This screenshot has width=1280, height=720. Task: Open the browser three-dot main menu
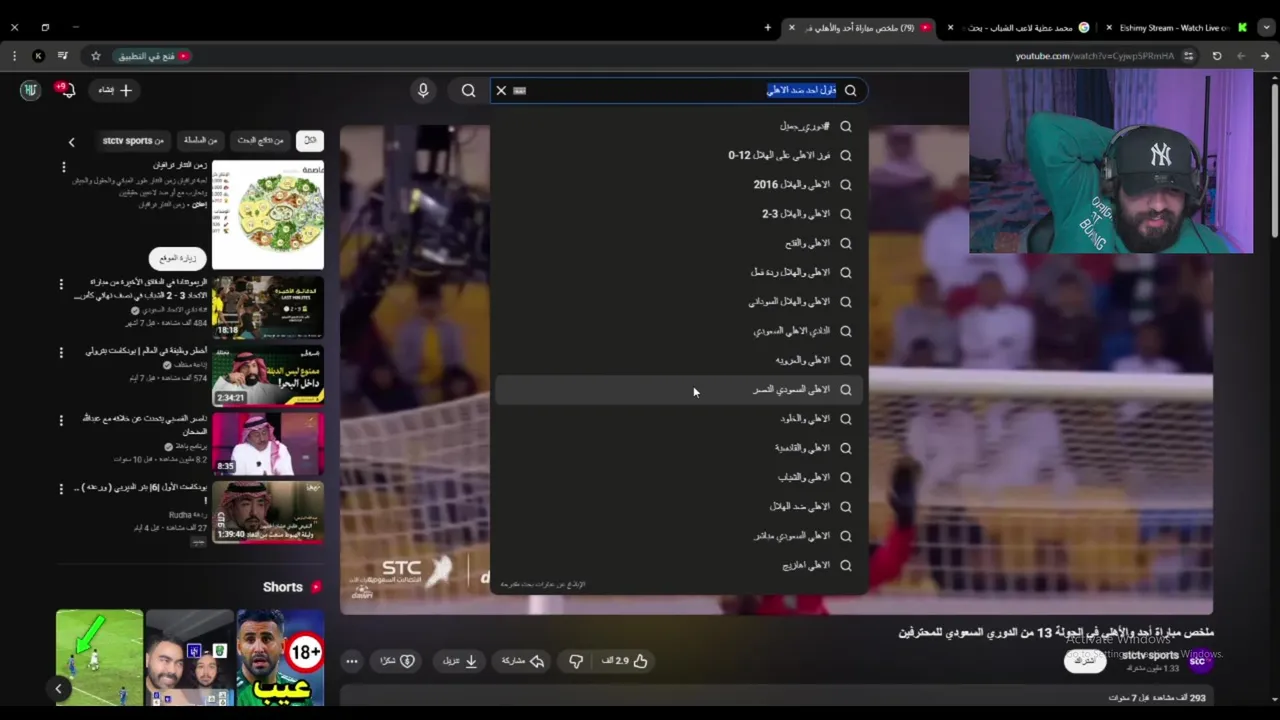(14, 56)
